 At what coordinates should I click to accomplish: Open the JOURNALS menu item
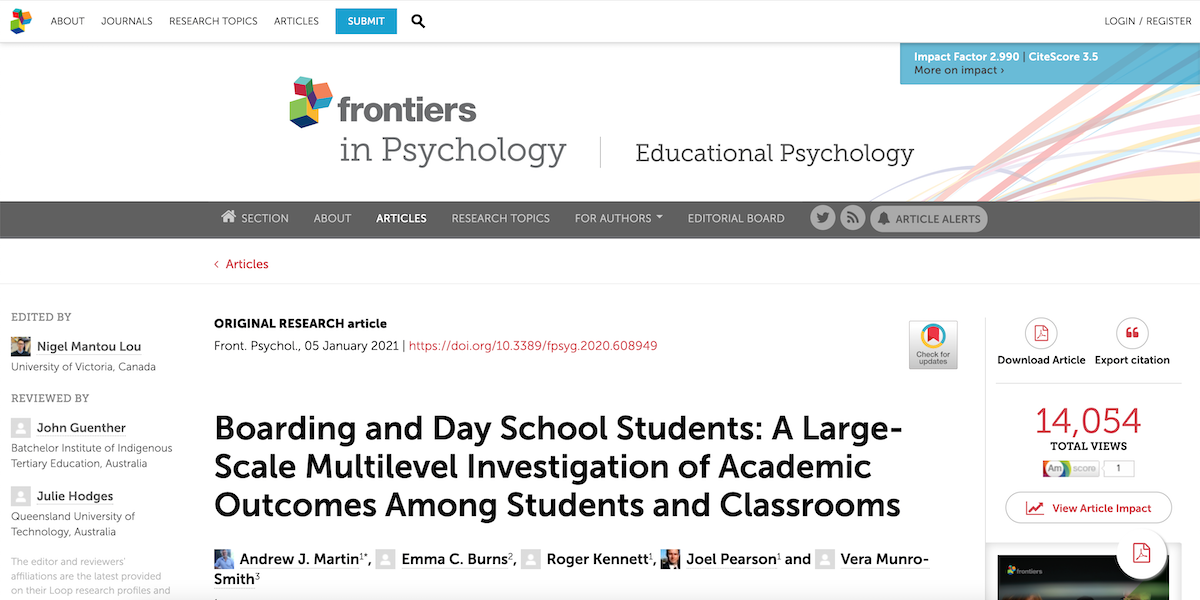click(x=126, y=20)
